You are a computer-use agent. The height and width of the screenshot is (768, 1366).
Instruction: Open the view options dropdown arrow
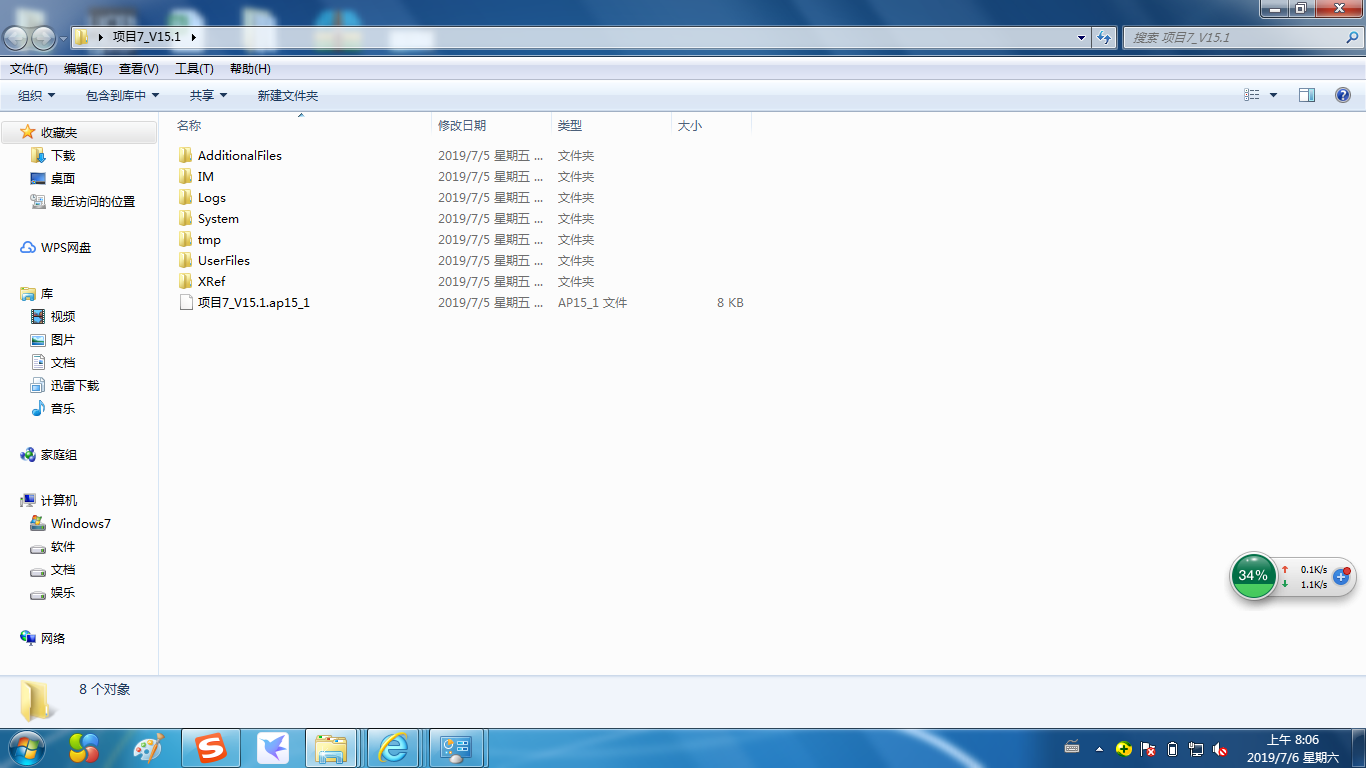1273,95
